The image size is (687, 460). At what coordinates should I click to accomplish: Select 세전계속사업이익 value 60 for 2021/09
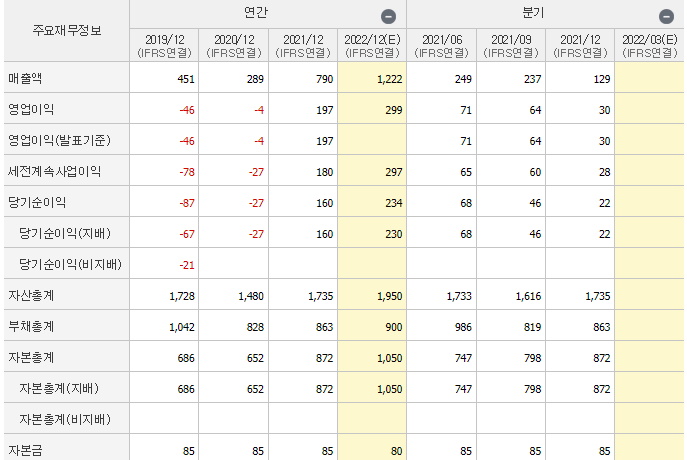coord(535,172)
